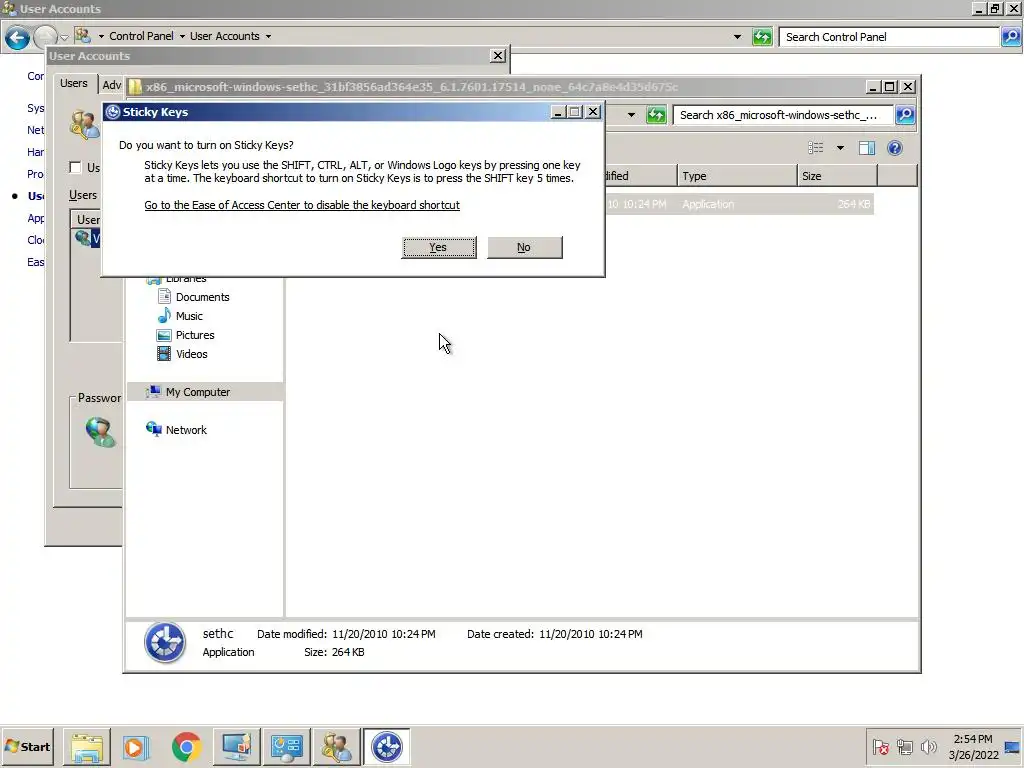Click User Accounts breadcrumb segment
Viewport: 1024px width, 768px height.
coord(225,36)
